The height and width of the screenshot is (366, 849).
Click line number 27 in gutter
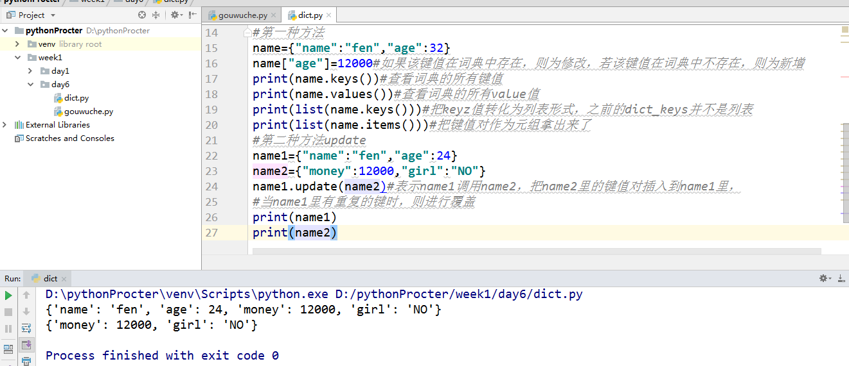point(212,233)
